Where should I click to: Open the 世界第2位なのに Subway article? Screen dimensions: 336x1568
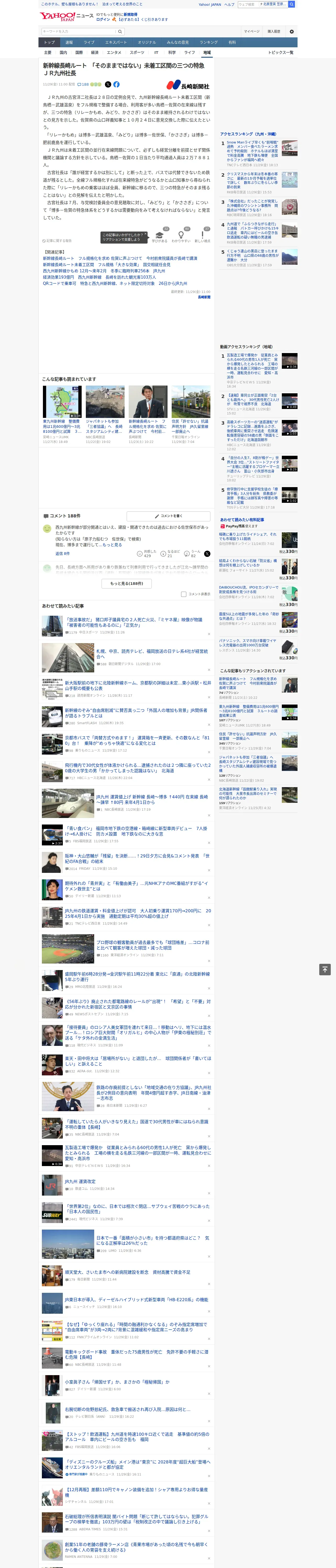pos(137,1209)
